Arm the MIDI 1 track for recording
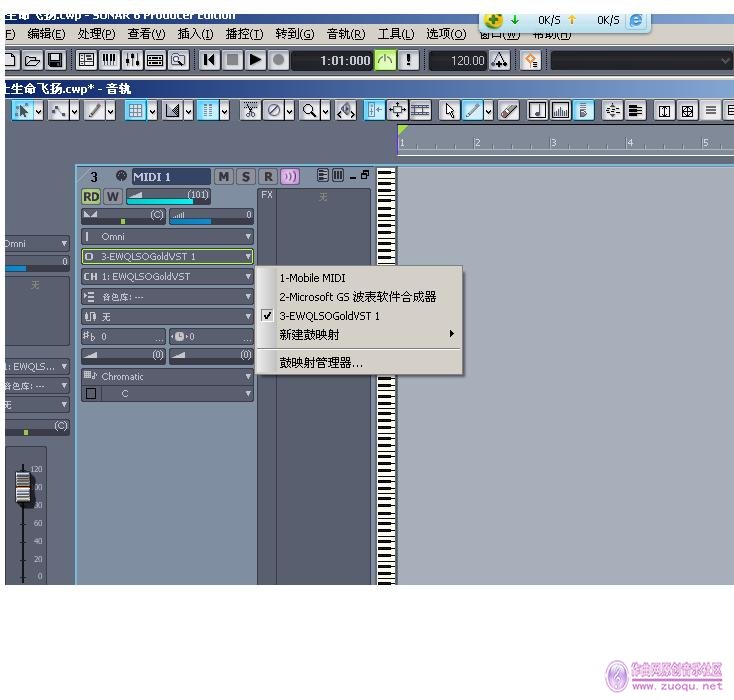This screenshot has width=734, height=700. [x=268, y=177]
